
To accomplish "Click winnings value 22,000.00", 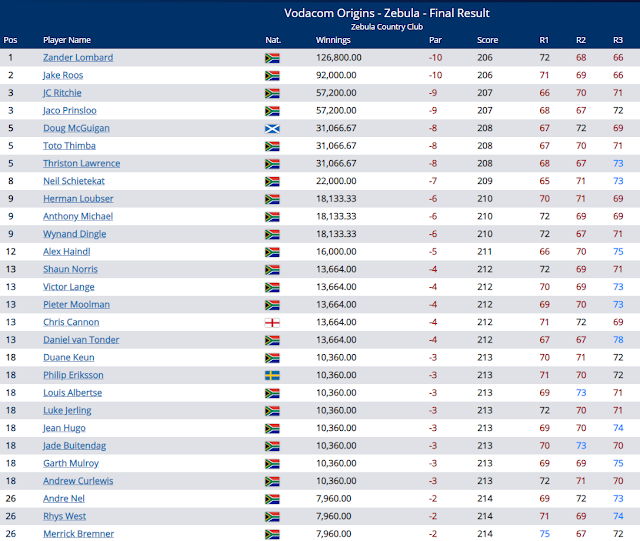I will [336, 181].
